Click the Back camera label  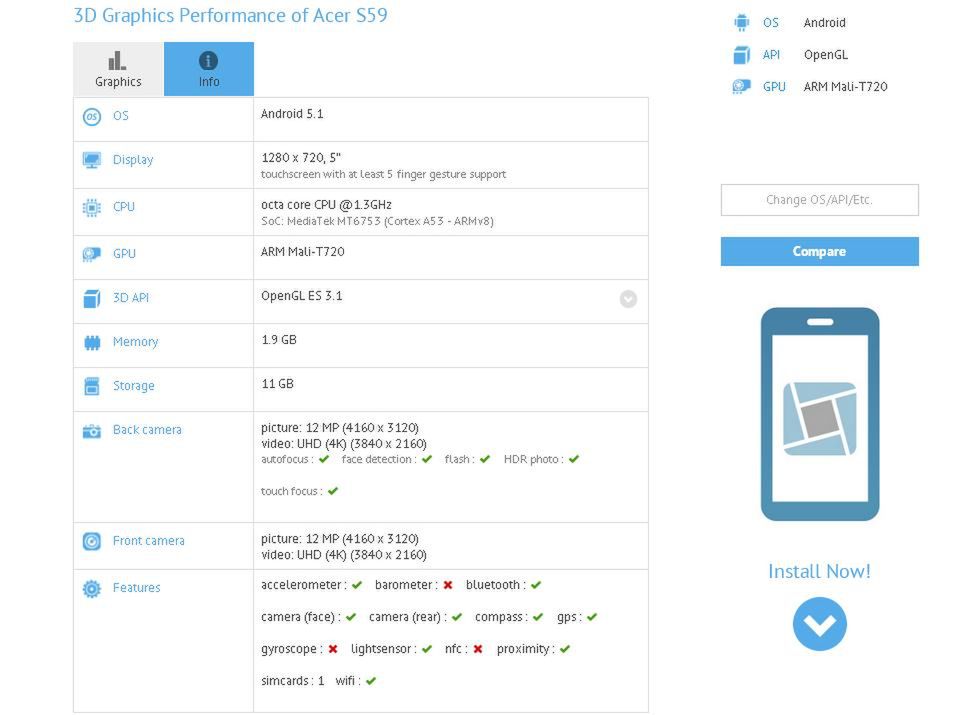(147, 430)
